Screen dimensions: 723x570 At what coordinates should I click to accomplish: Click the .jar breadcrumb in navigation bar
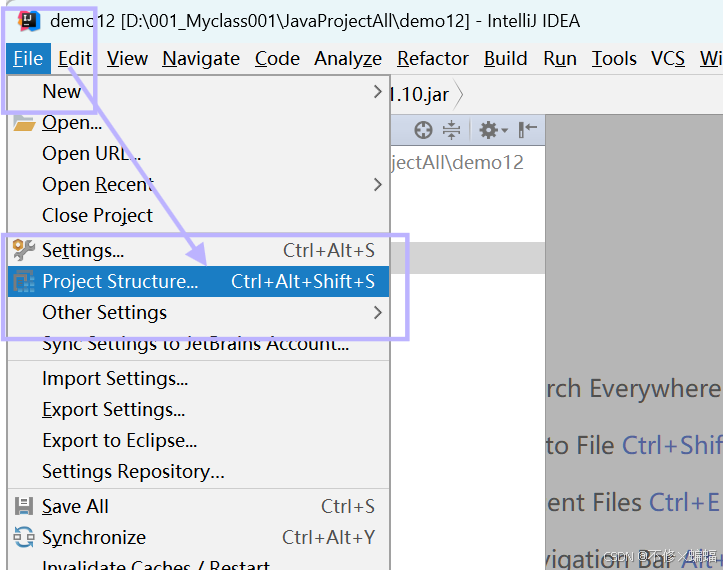tap(420, 95)
